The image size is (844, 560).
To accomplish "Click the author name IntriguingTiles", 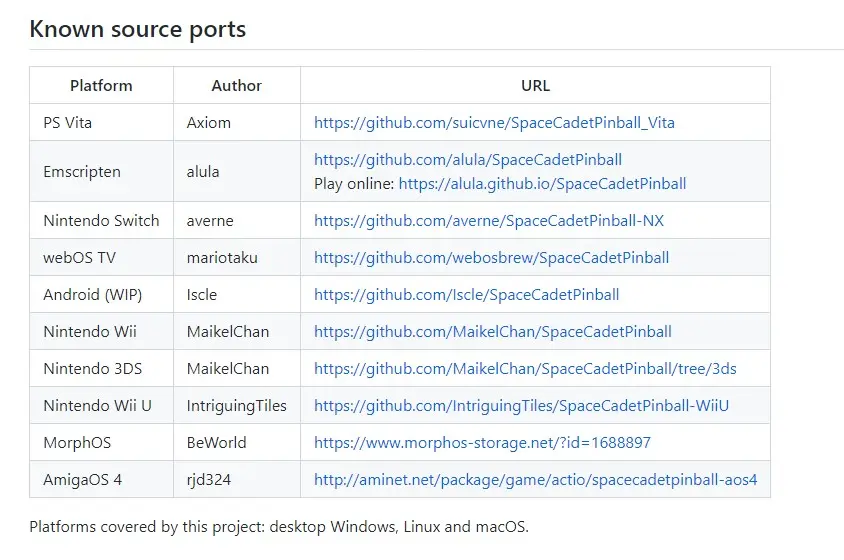I will coord(236,405).
